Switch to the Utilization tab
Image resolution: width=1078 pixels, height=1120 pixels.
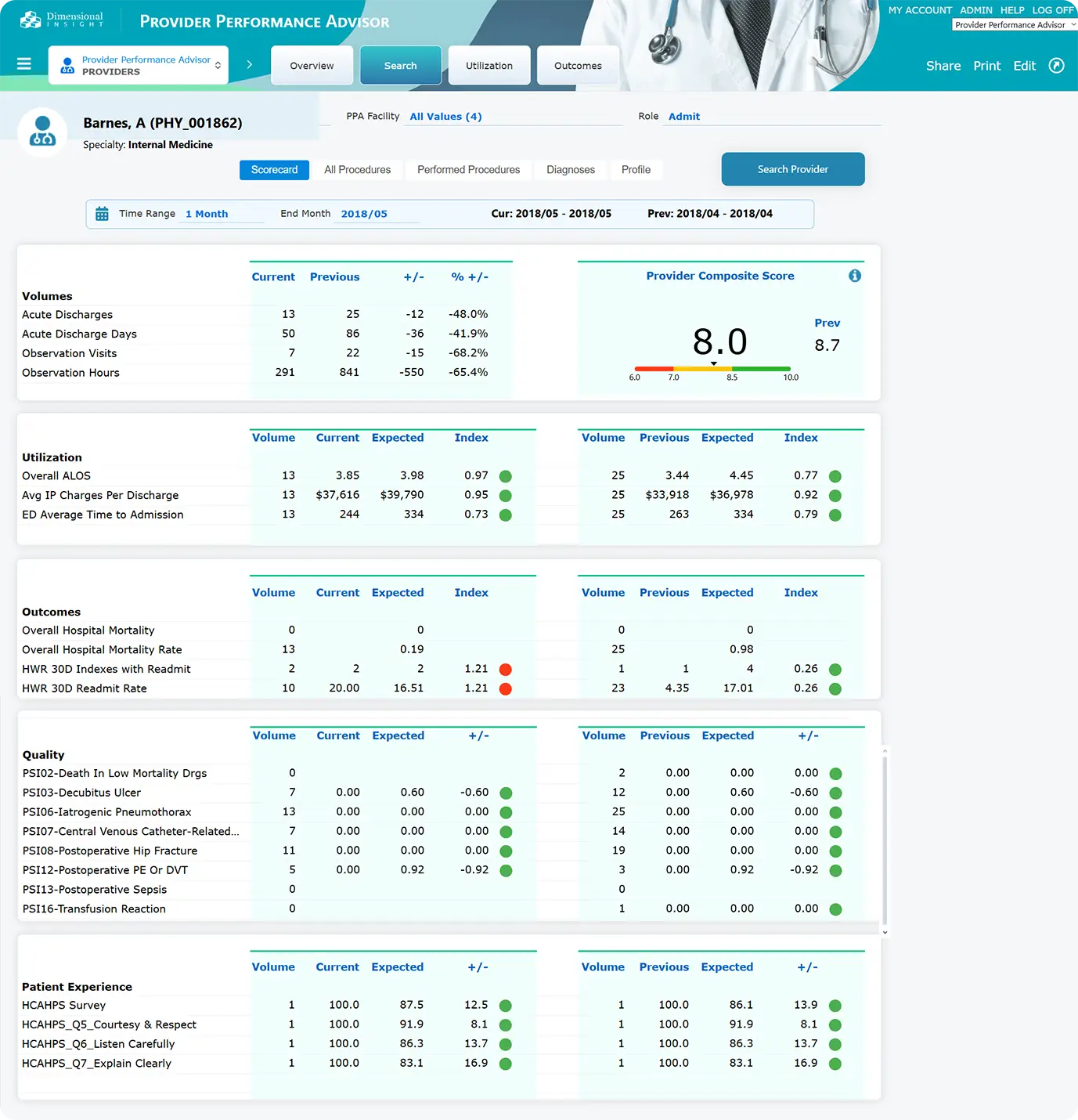coord(489,66)
